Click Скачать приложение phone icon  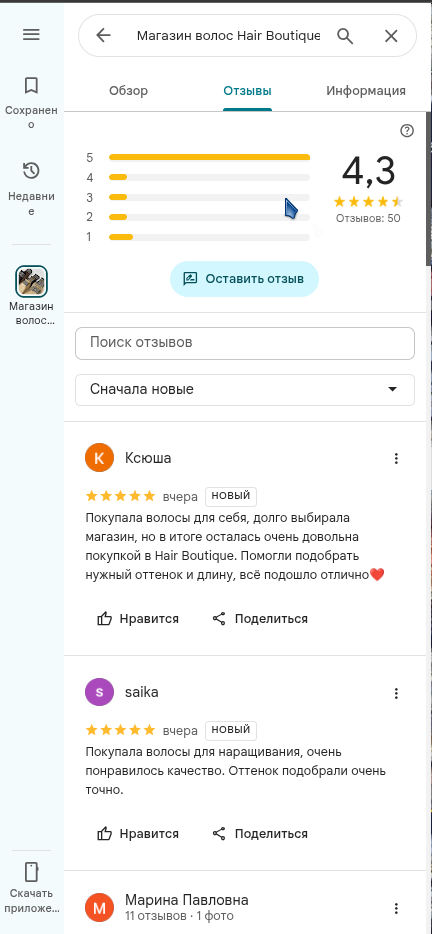pyautogui.click(x=31, y=872)
